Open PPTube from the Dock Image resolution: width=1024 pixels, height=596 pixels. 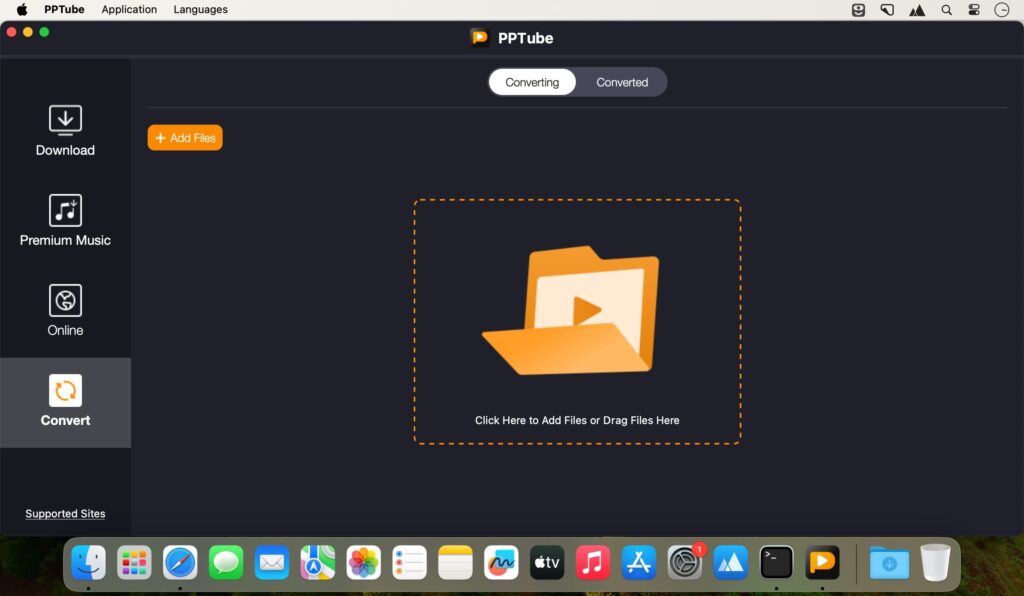point(823,562)
